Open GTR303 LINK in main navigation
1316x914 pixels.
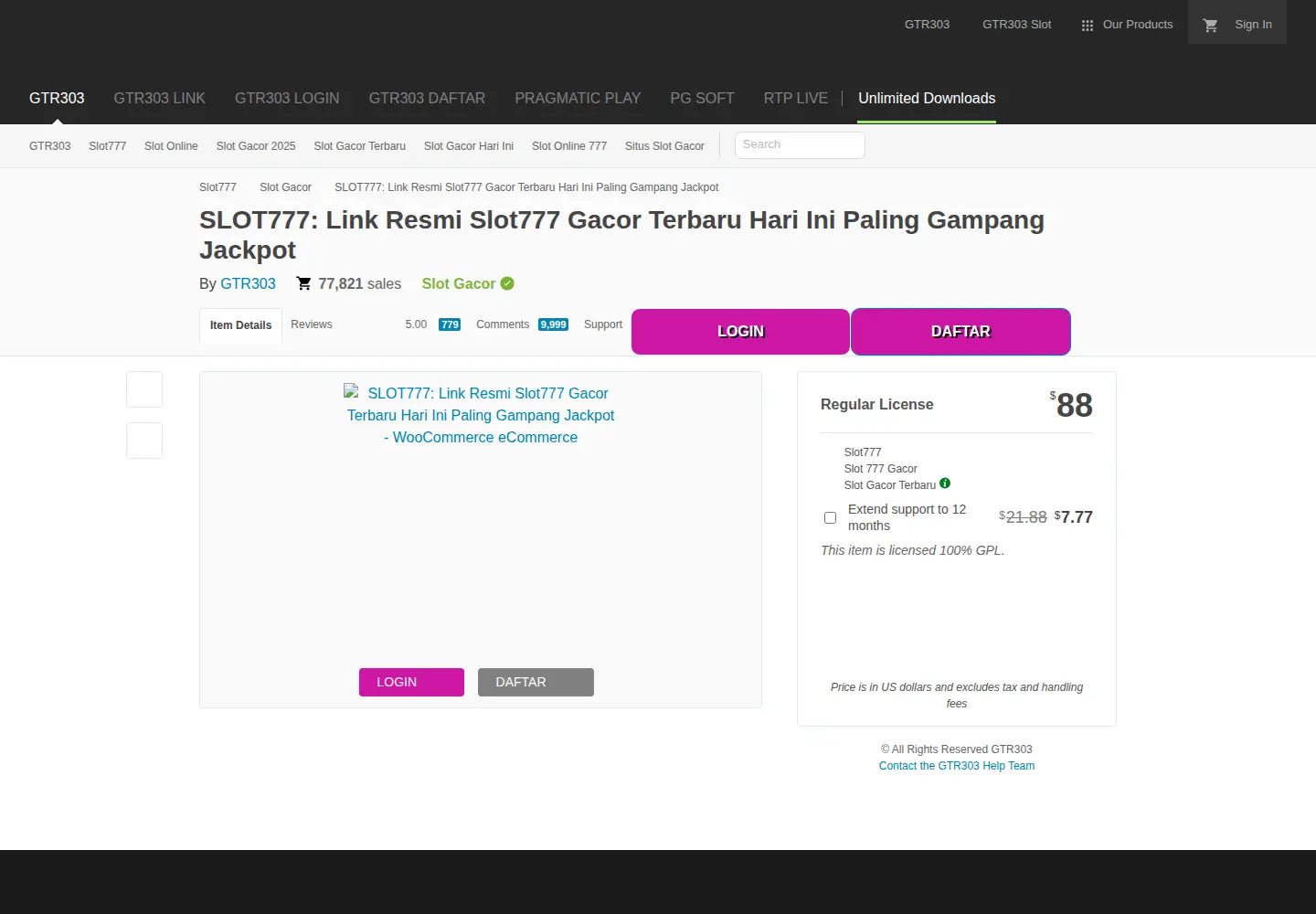tap(159, 98)
